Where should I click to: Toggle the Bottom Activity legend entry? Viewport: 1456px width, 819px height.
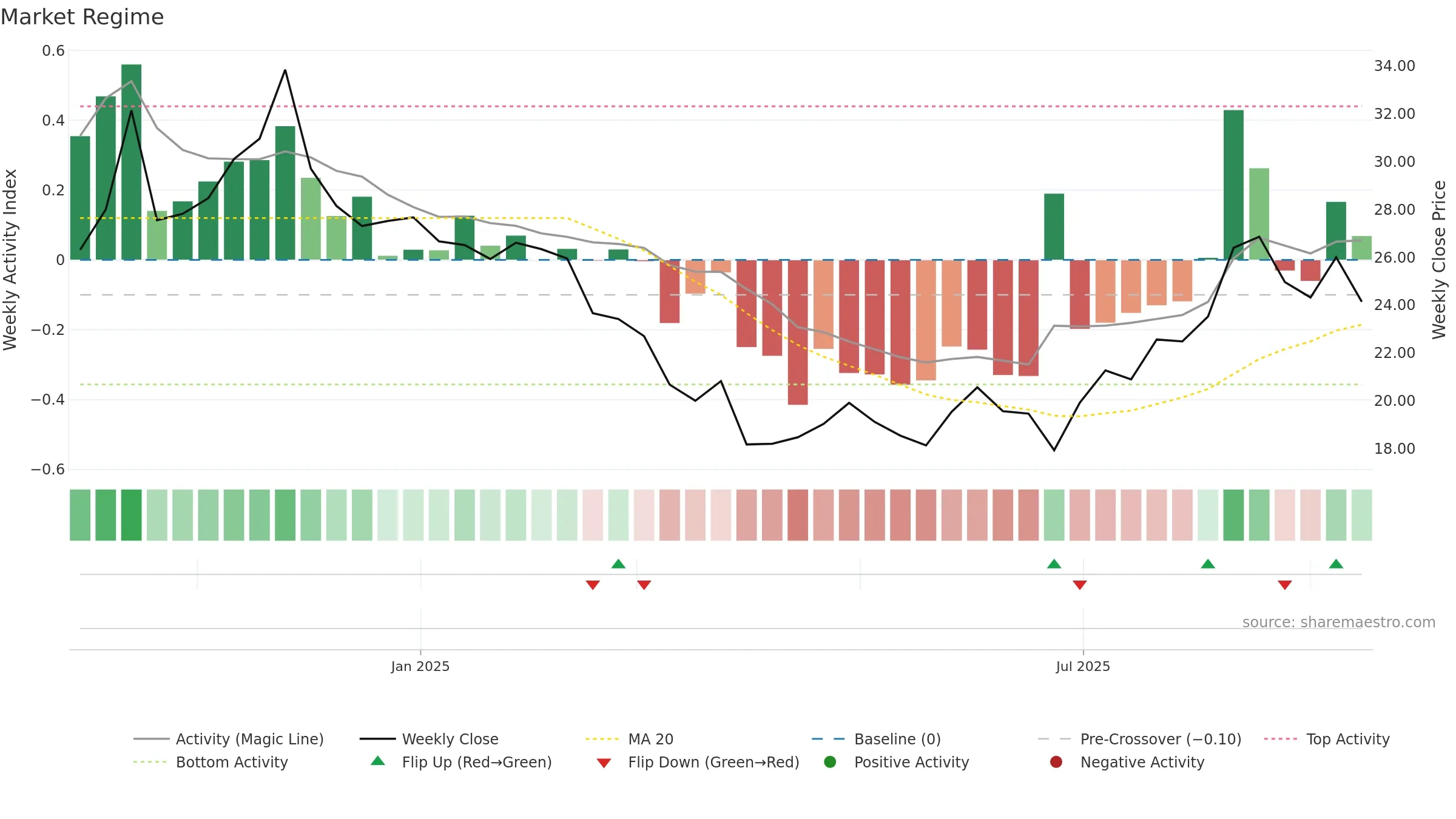pos(211,762)
